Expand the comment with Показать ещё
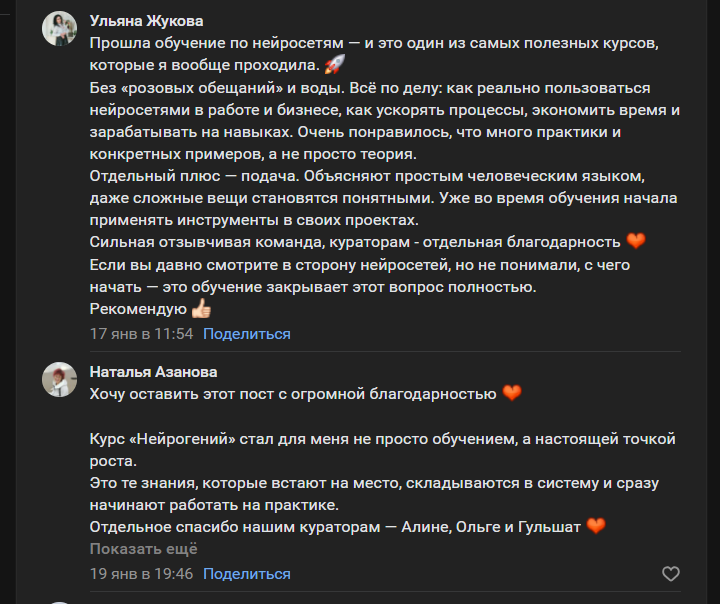 point(143,549)
